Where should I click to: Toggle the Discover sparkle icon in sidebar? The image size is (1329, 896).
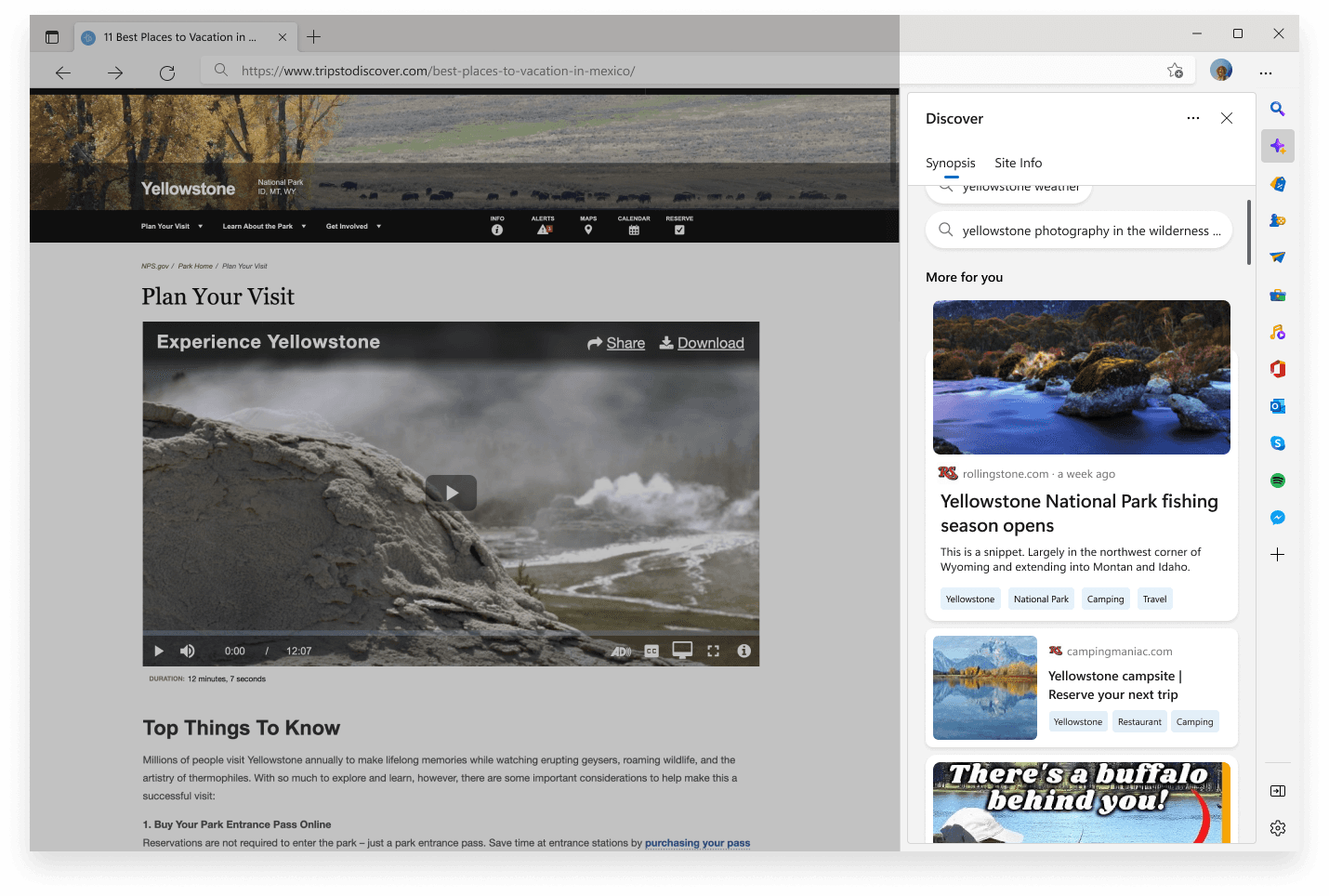(x=1278, y=146)
